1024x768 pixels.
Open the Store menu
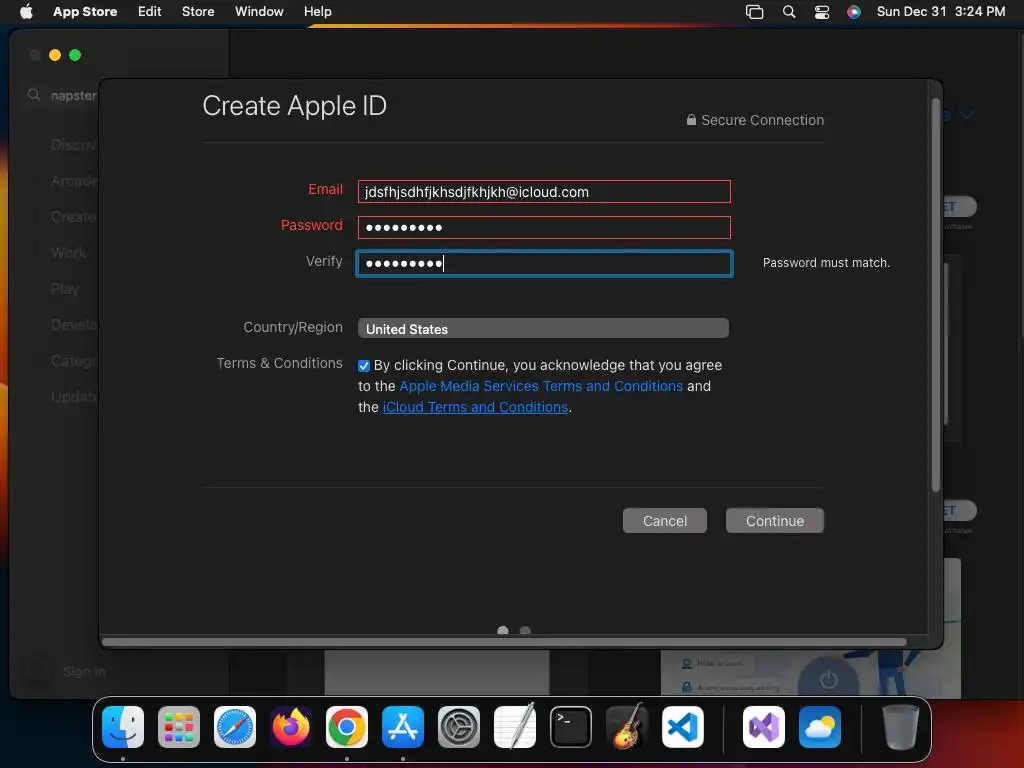click(x=198, y=11)
